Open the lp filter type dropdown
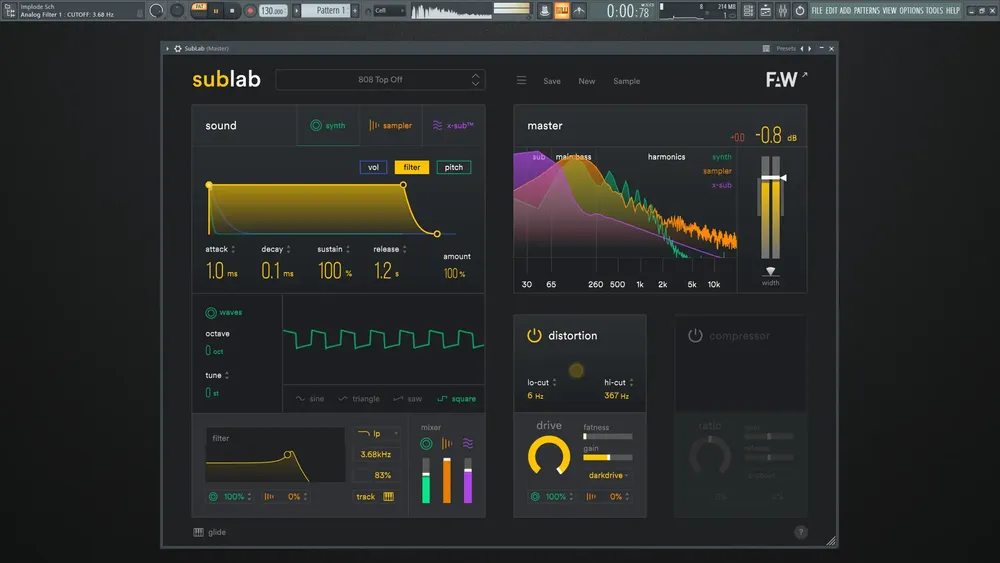This screenshot has height=563, width=1000. tap(377, 434)
